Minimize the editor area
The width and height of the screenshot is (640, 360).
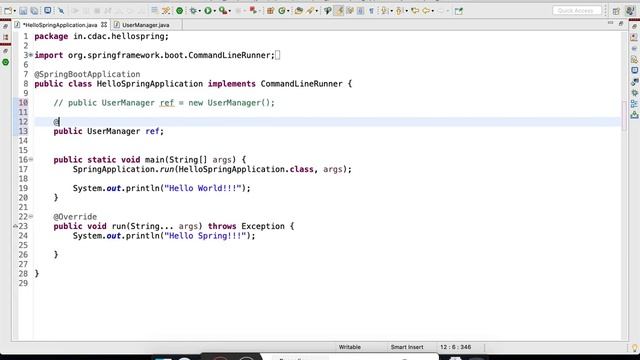click(x=610, y=23)
